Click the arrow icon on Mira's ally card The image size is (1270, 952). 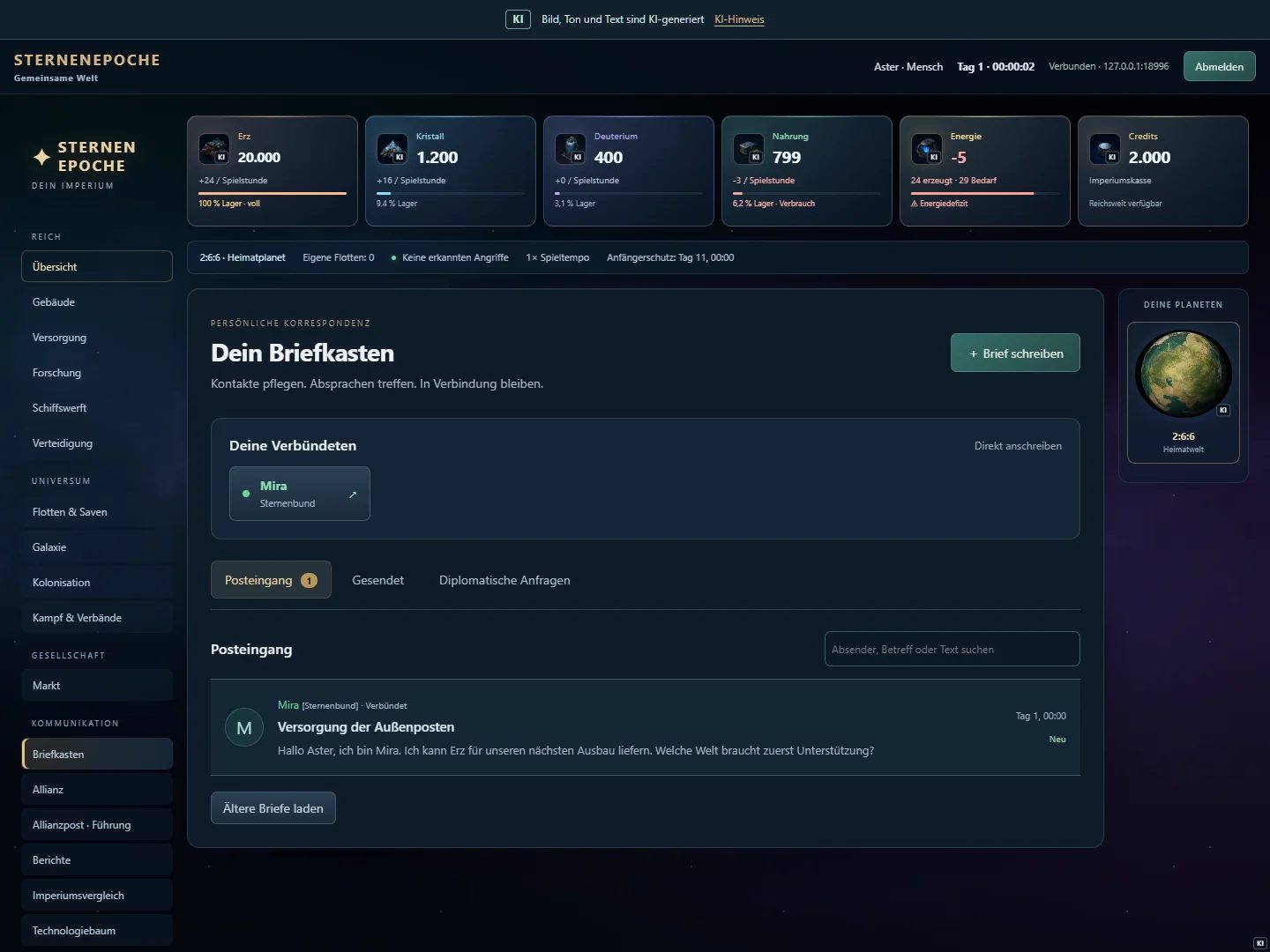(x=353, y=495)
